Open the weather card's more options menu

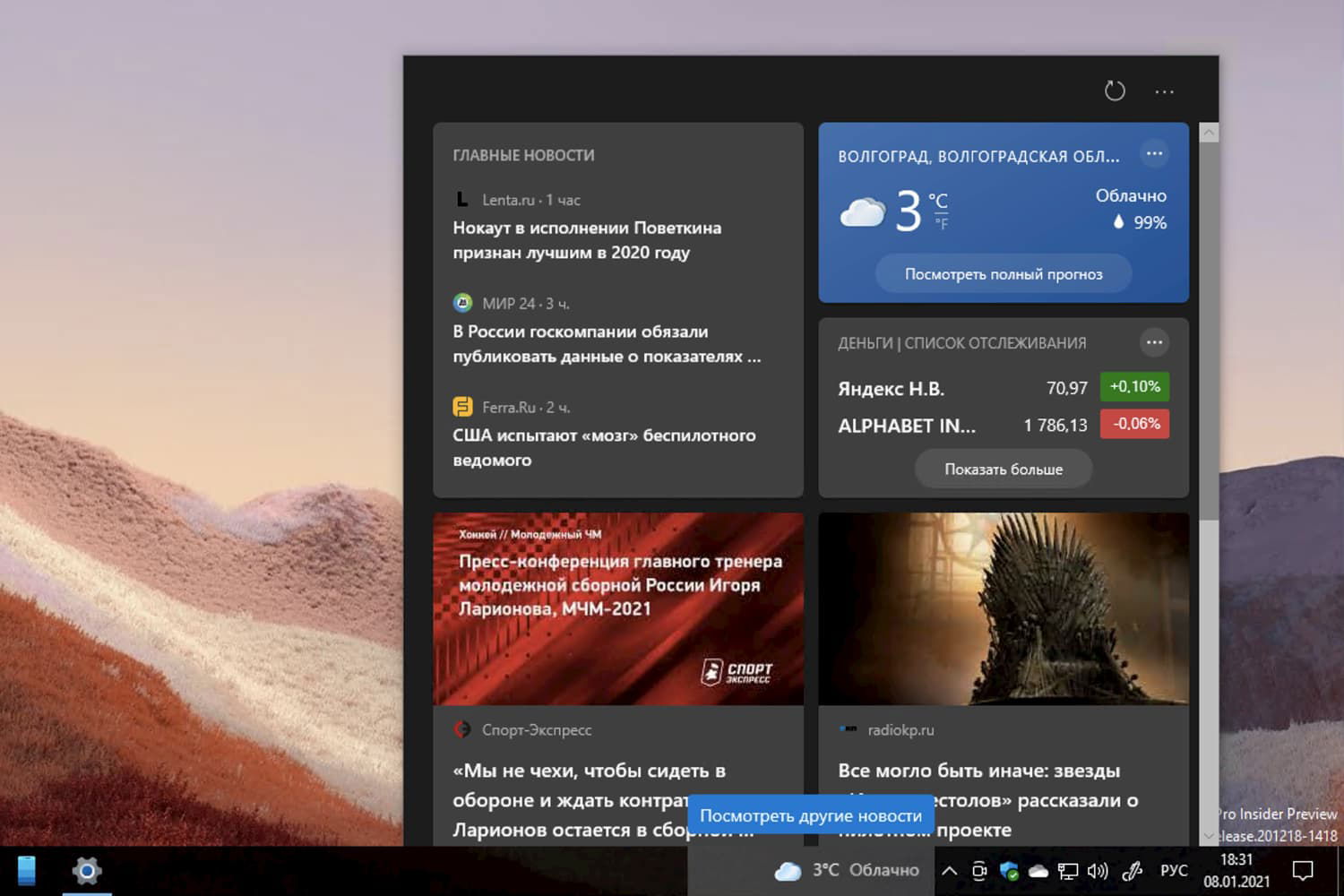[1154, 154]
